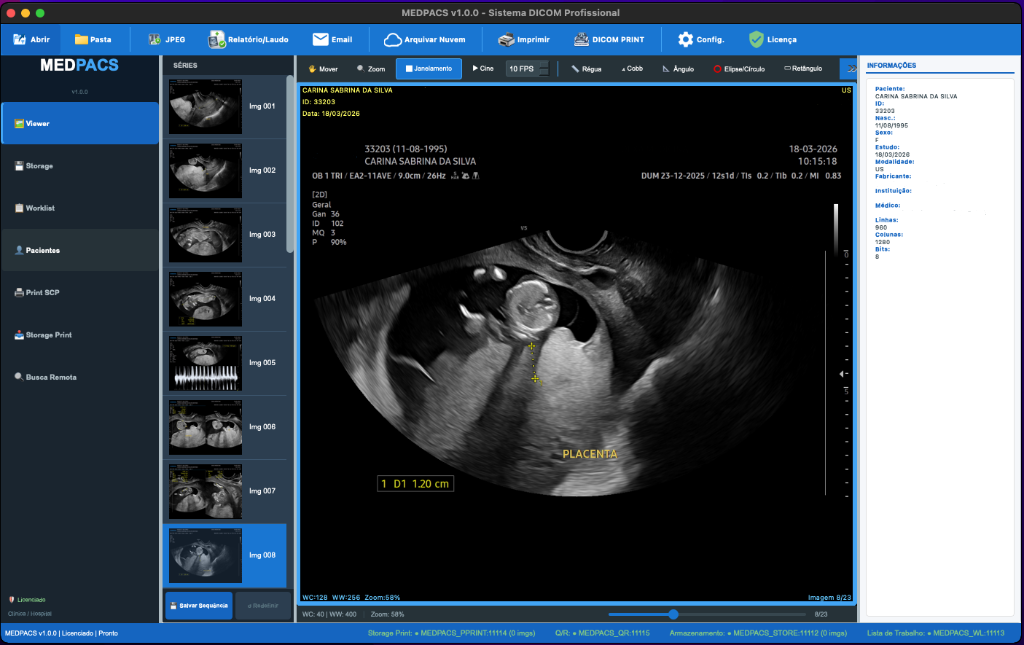
Task: Select the Elipse/Círculo tool
Action: (x=739, y=69)
